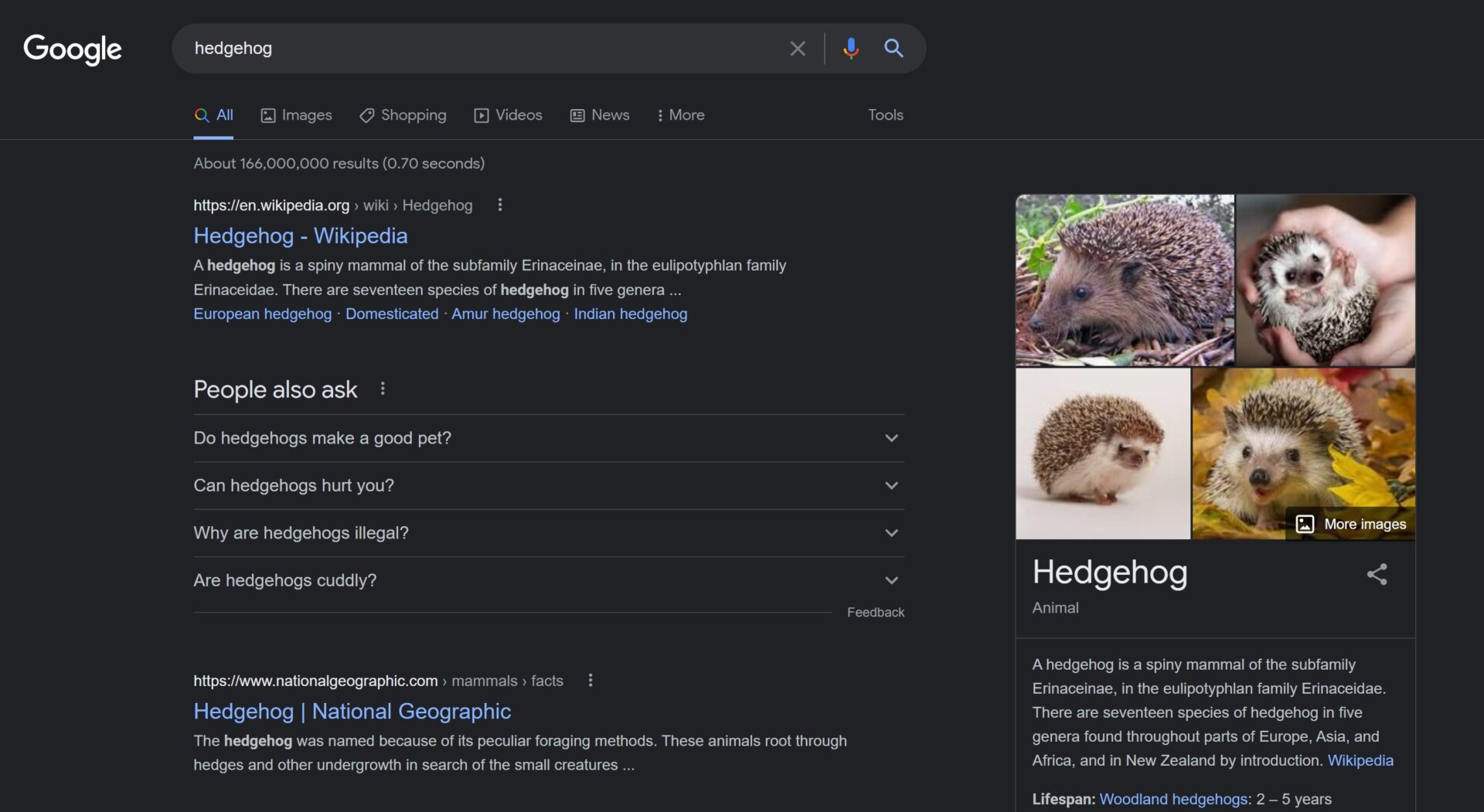Click the three-dot icon beside National Geographic result
Viewport: 1484px width, 812px height.
tap(590, 680)
